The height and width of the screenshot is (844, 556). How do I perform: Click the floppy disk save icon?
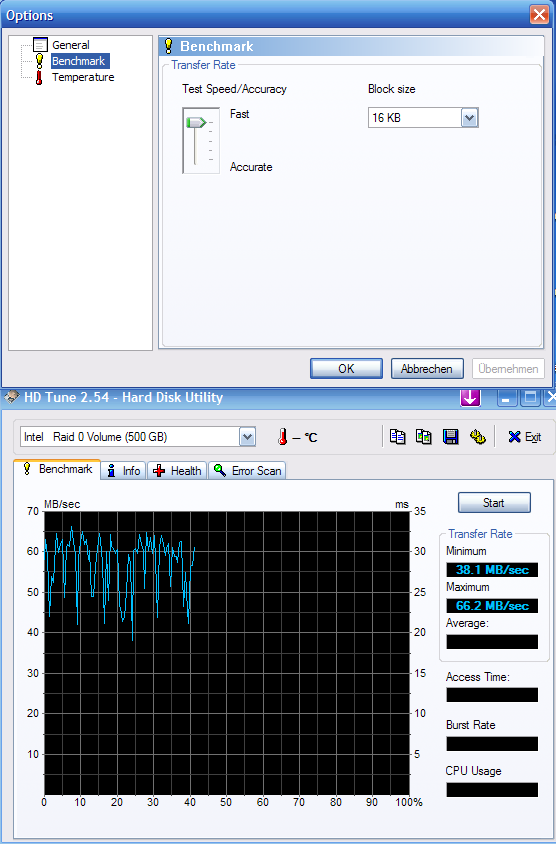point(450,437)
